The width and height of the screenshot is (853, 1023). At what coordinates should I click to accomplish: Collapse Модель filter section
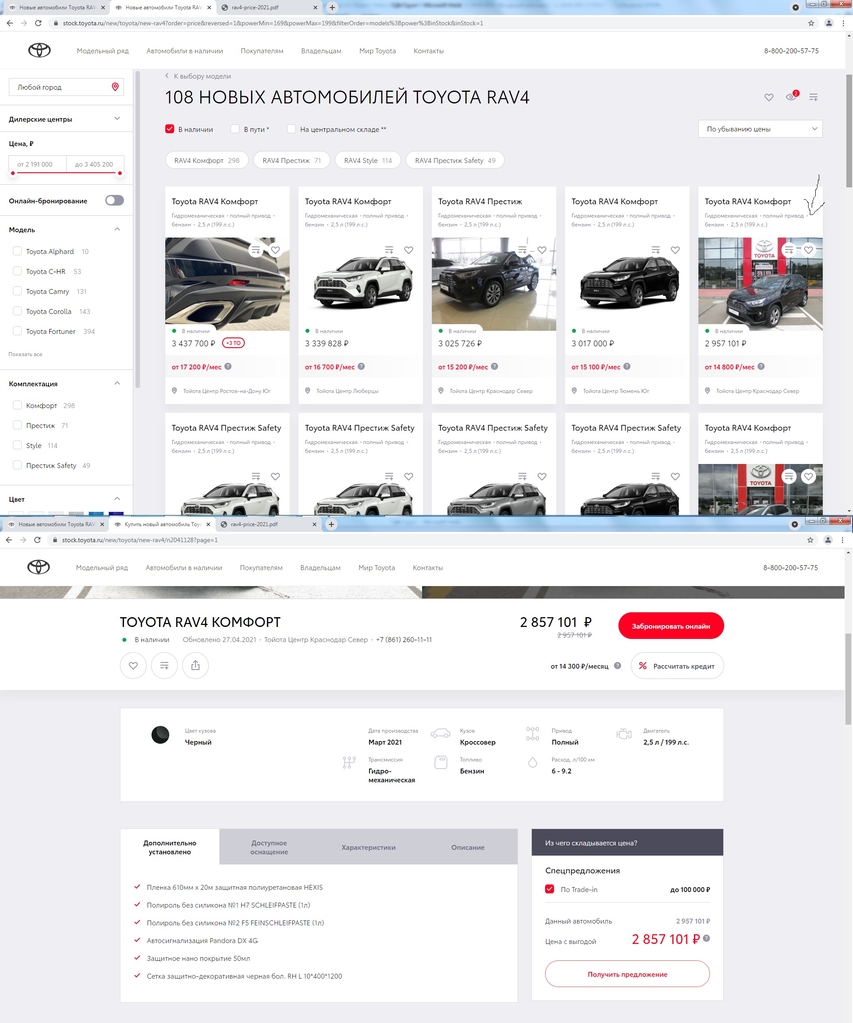(117, 230)
